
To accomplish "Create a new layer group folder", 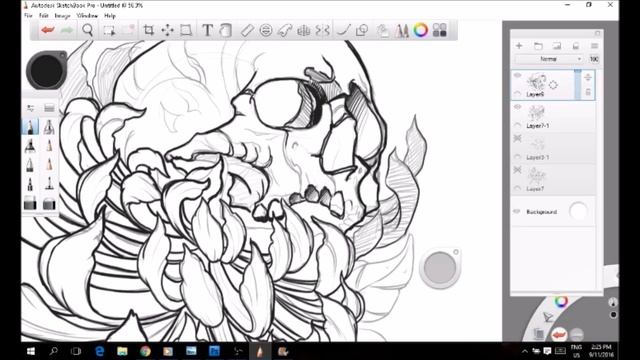I will coord(538,46).
